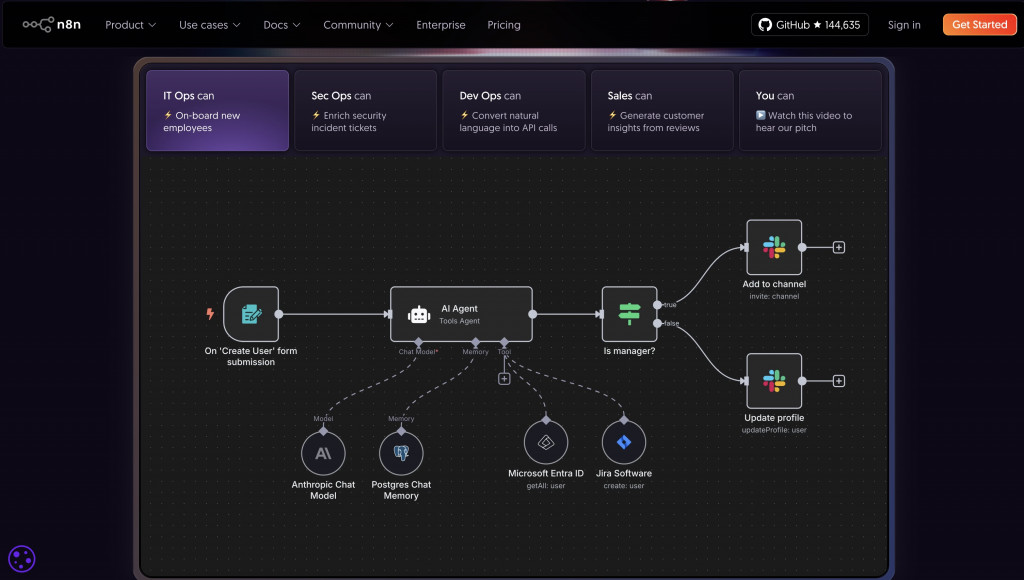The width and height of the screenshot is (1024, 580).
Task: Click the 'On Create User form submission' label
Action: click(251, 356)
